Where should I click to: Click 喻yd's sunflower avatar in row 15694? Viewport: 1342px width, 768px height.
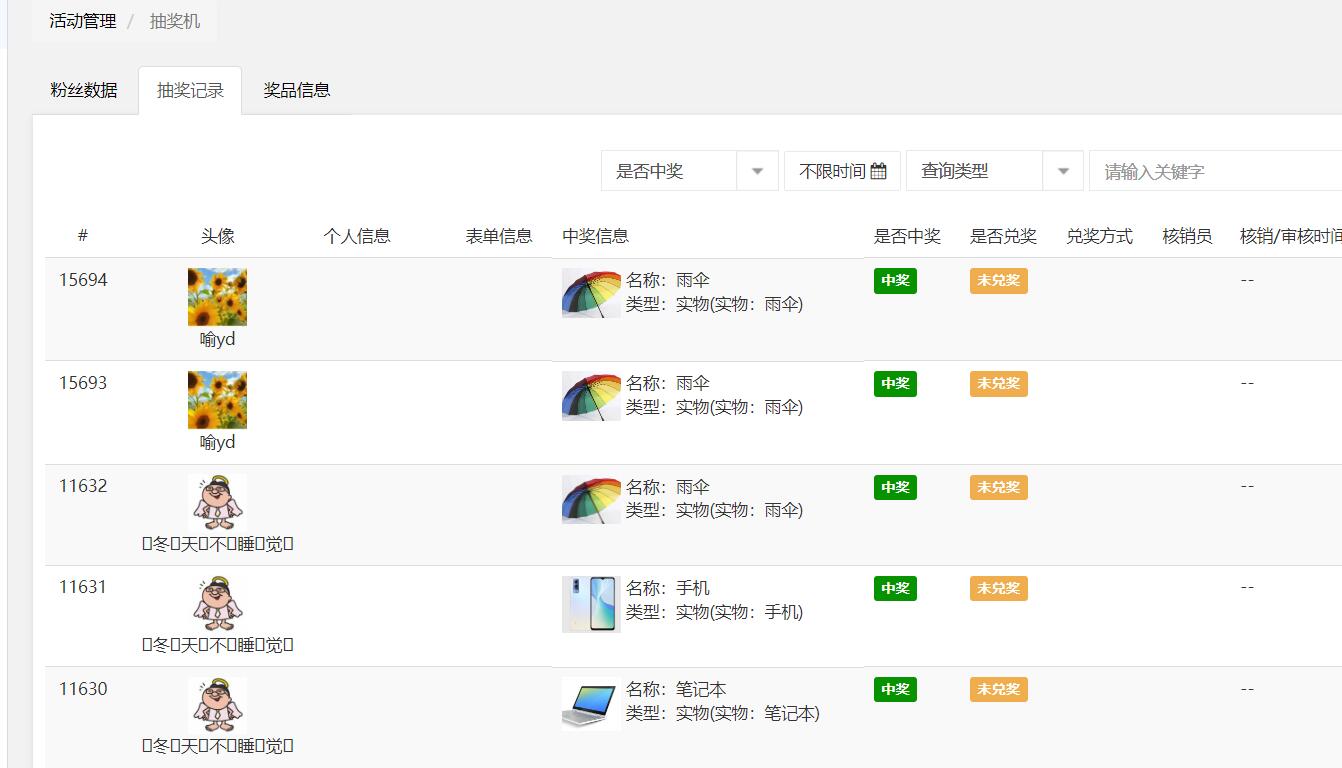click(x=216, y=296)
